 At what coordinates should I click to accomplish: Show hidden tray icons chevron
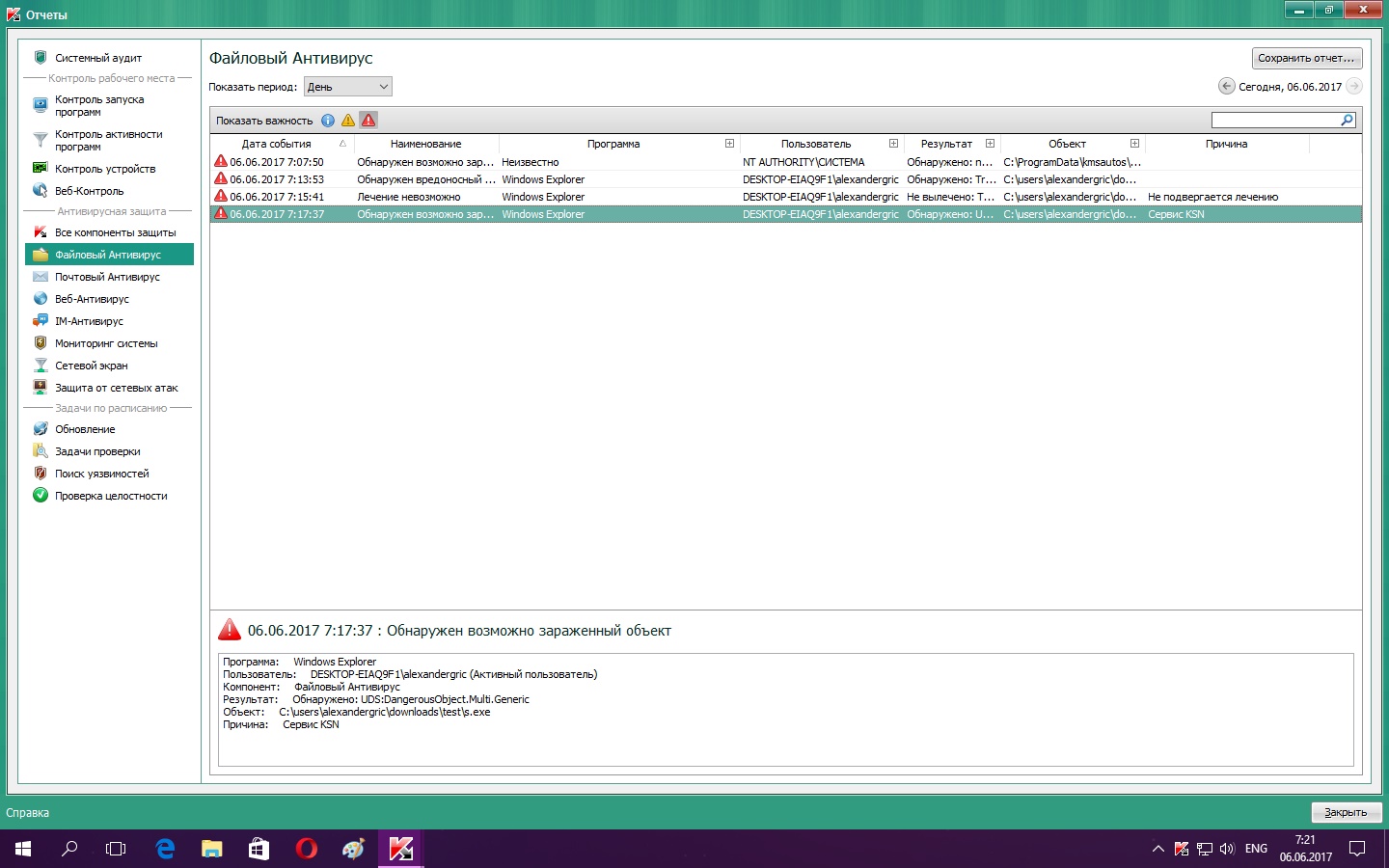click(x=1157, y=849)
